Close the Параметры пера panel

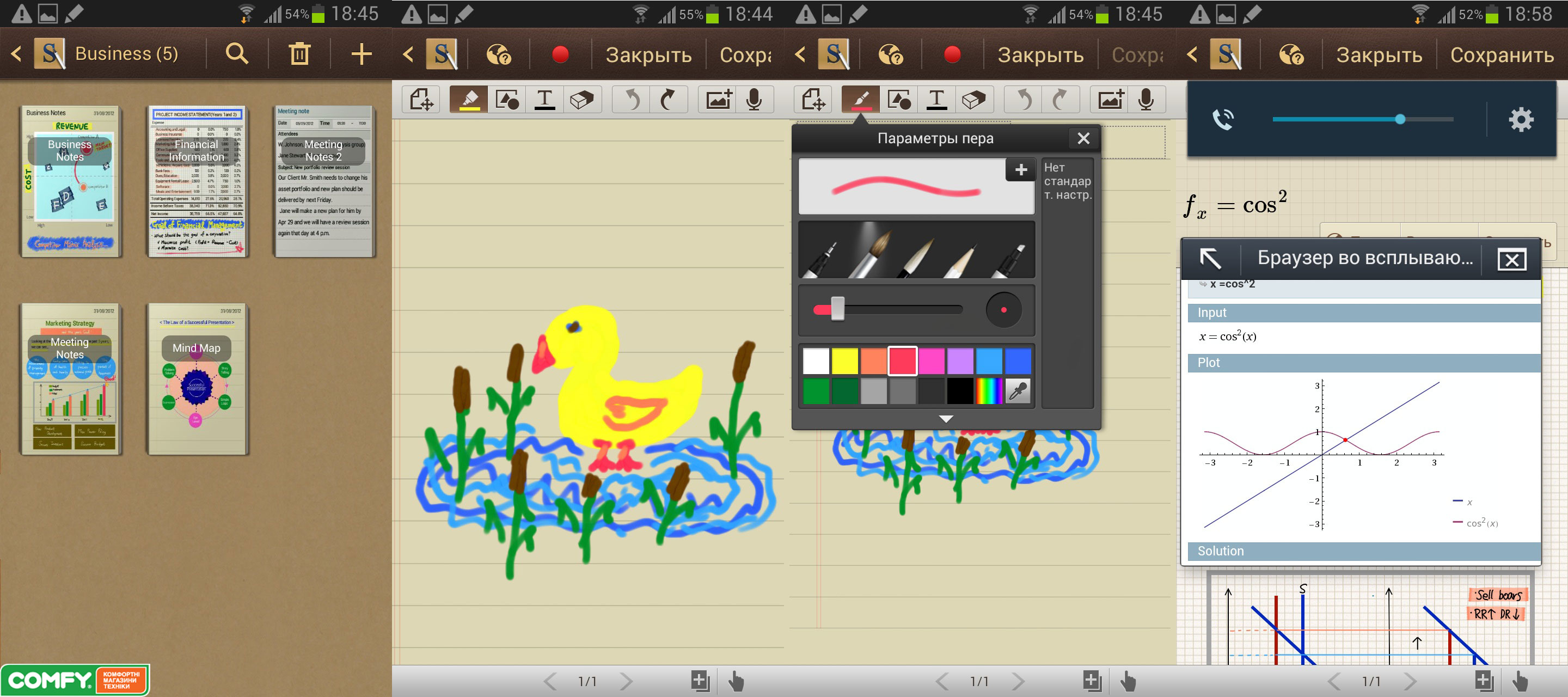click(x=1083, y=138)
